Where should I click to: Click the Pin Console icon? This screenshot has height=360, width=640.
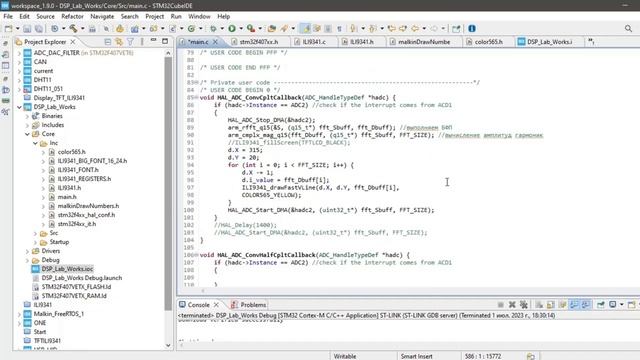tap(601, 304)
